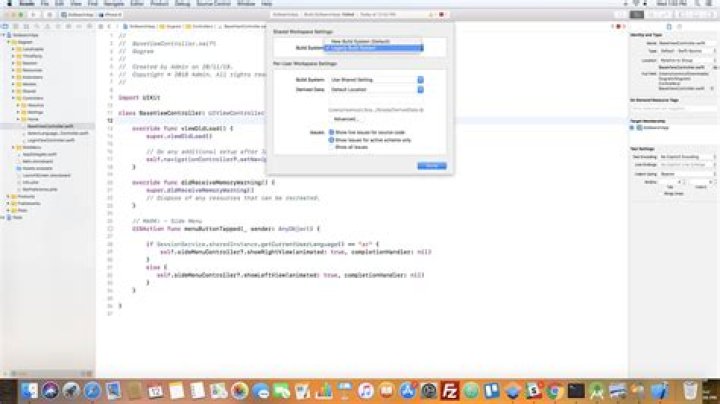The height and width of the screenshot is (404, 720).
Task: Click Done to close workspace settings
Action: (x=432, y=166)
